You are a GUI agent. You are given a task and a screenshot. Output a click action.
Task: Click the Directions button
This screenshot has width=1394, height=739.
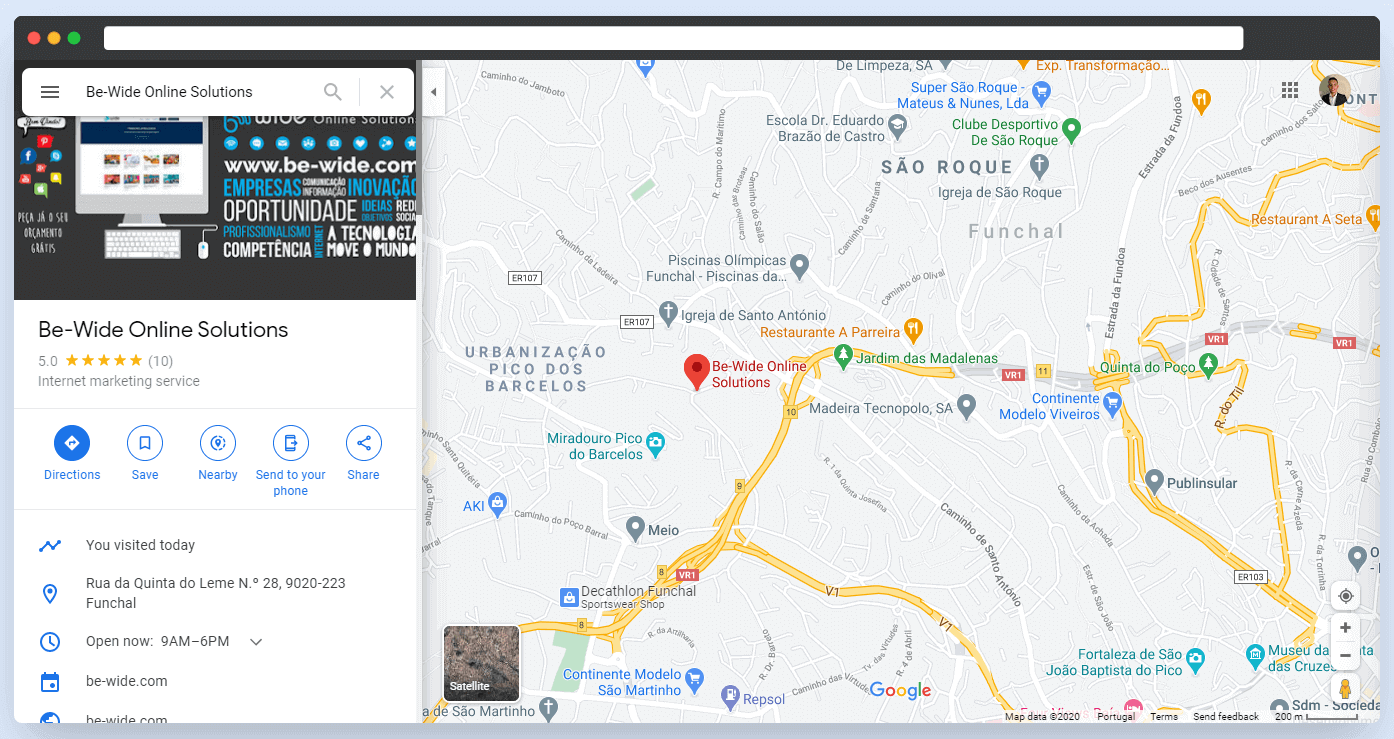click(72, 443)
